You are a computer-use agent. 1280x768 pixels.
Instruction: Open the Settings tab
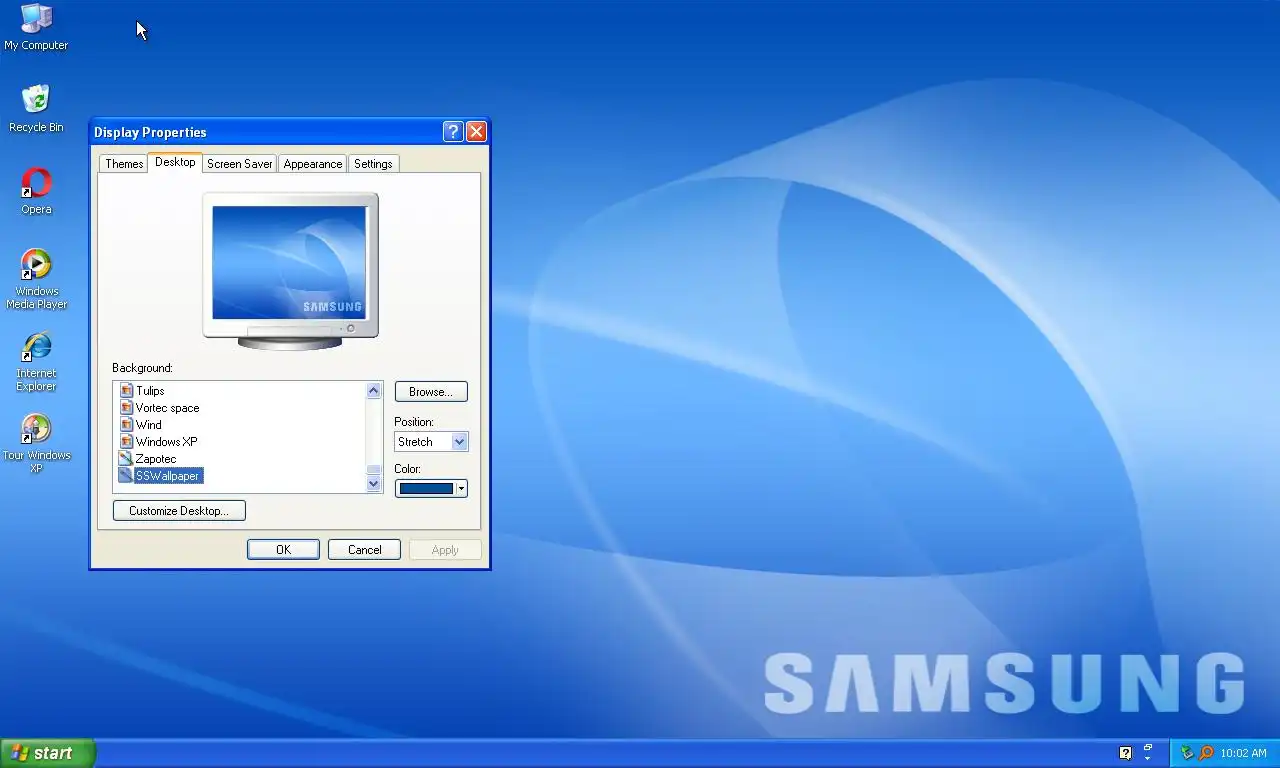(x=373, y=164)
